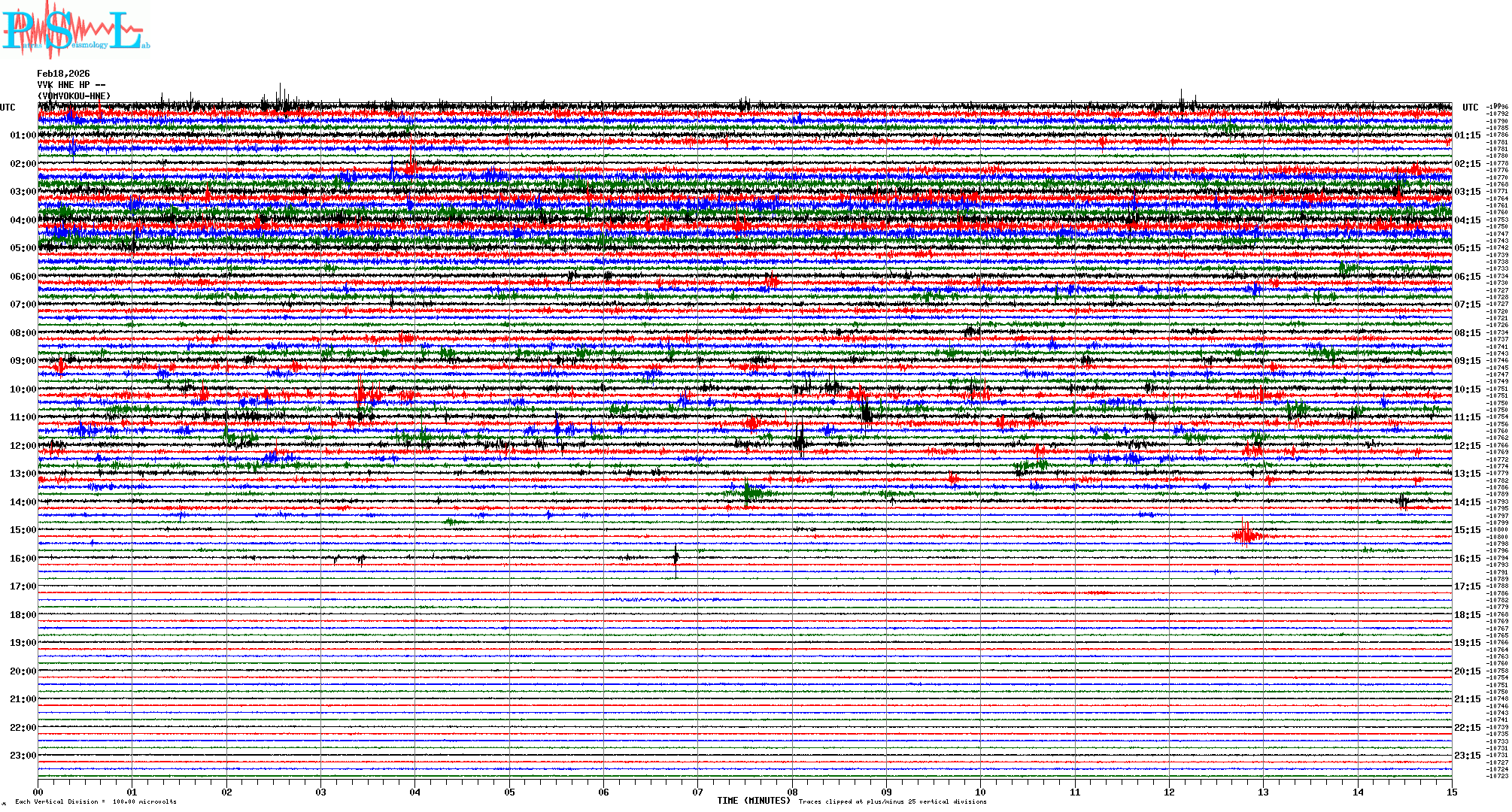
Task: Select the 10:00 hour label on left
Action: point(23,389)
